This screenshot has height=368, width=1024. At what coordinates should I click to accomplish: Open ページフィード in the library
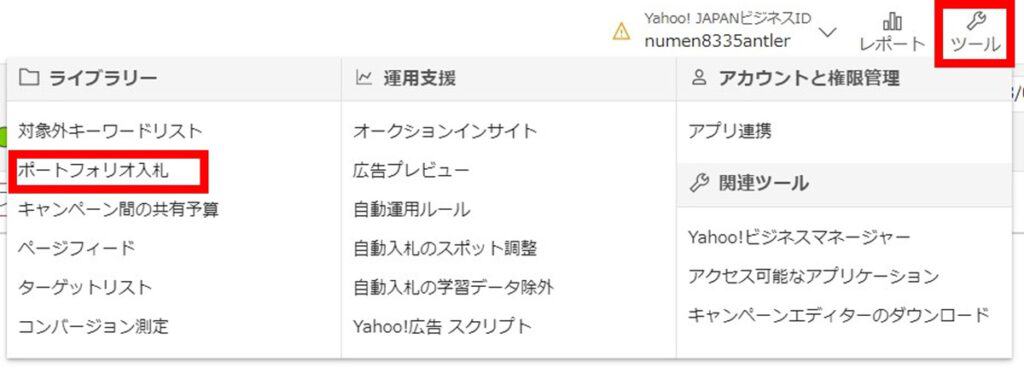[76, 248]
